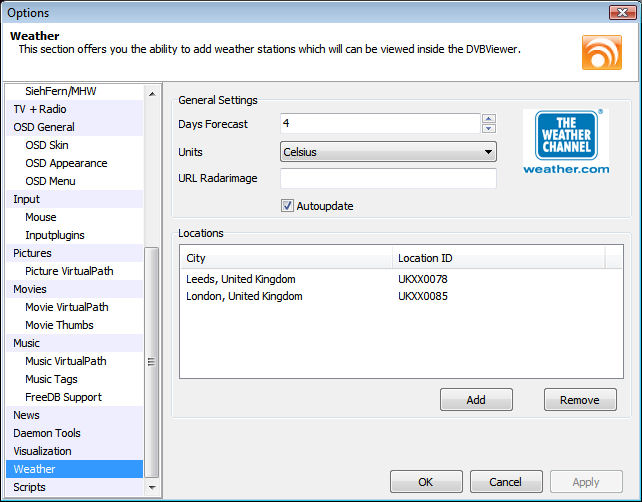Open Visualization section in sidebar

(42, 451)
